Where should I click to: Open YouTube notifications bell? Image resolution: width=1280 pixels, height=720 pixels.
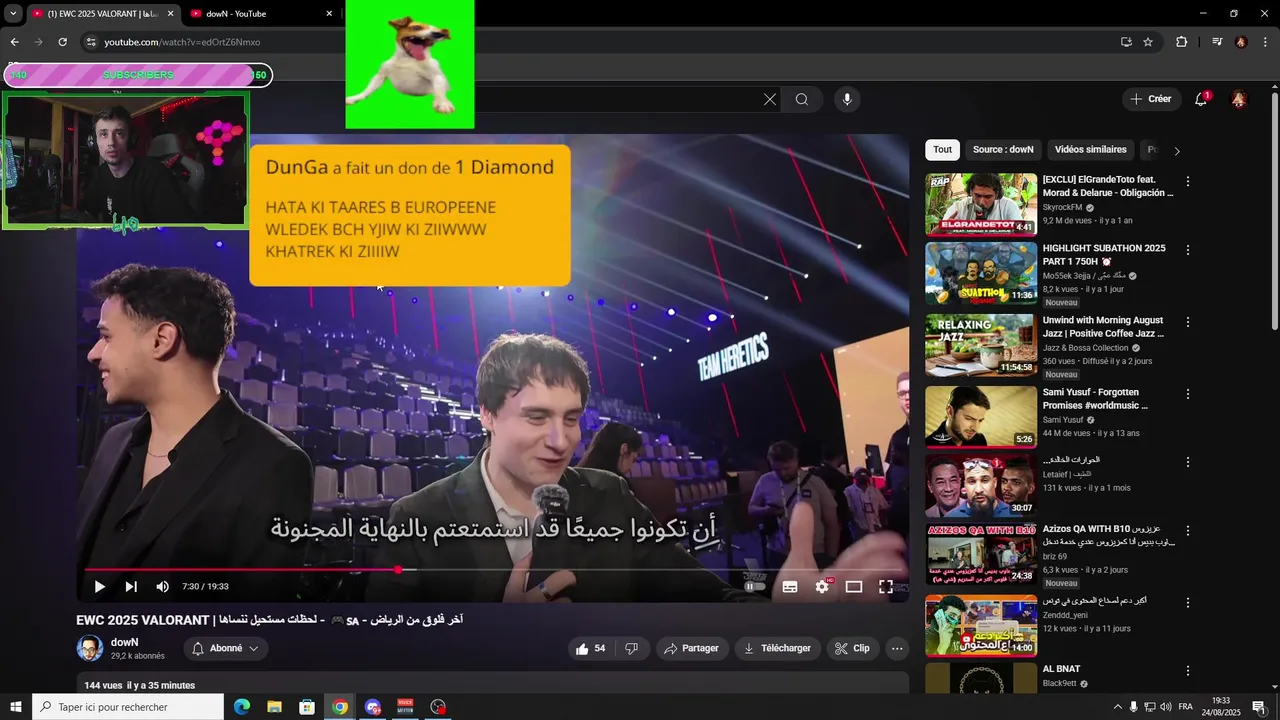[1201, 99]
